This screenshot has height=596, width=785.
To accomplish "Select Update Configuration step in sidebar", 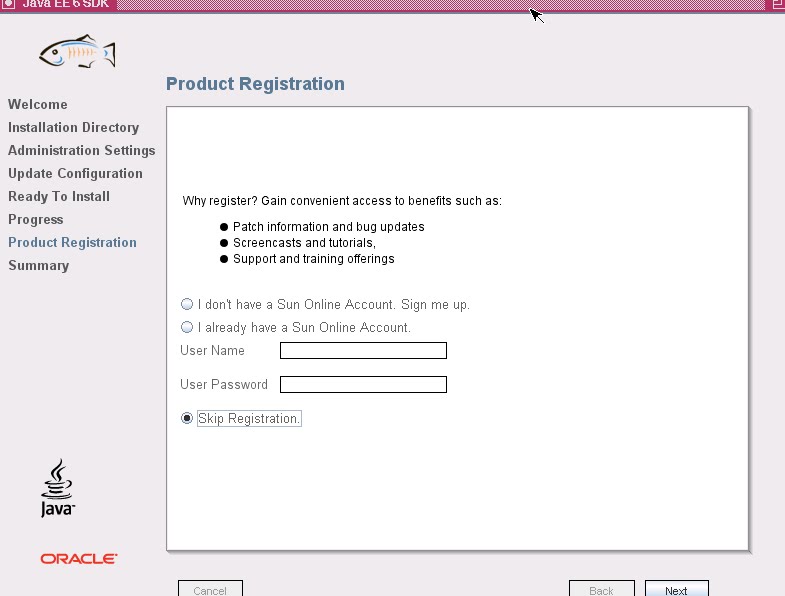I will [x=75, y=174].
